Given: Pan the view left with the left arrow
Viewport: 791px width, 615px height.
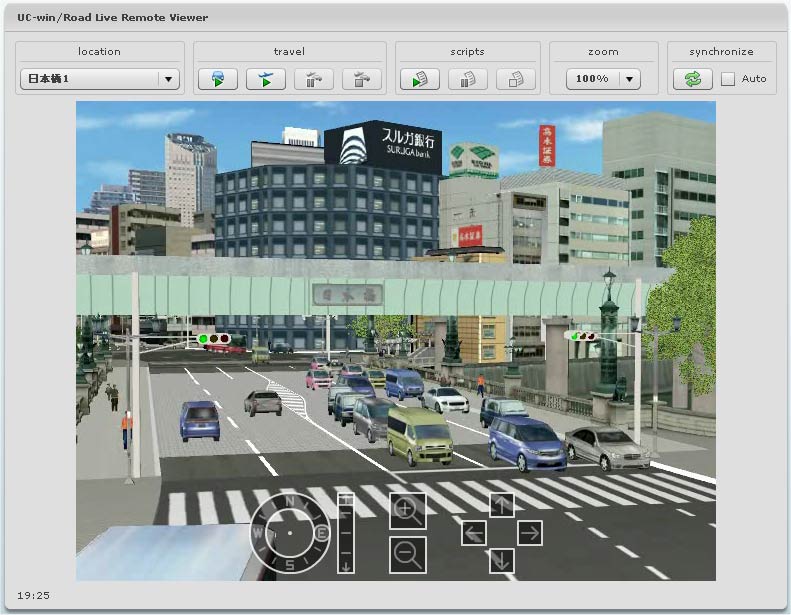Looking at the screenshot, I should tap(474, 533).
